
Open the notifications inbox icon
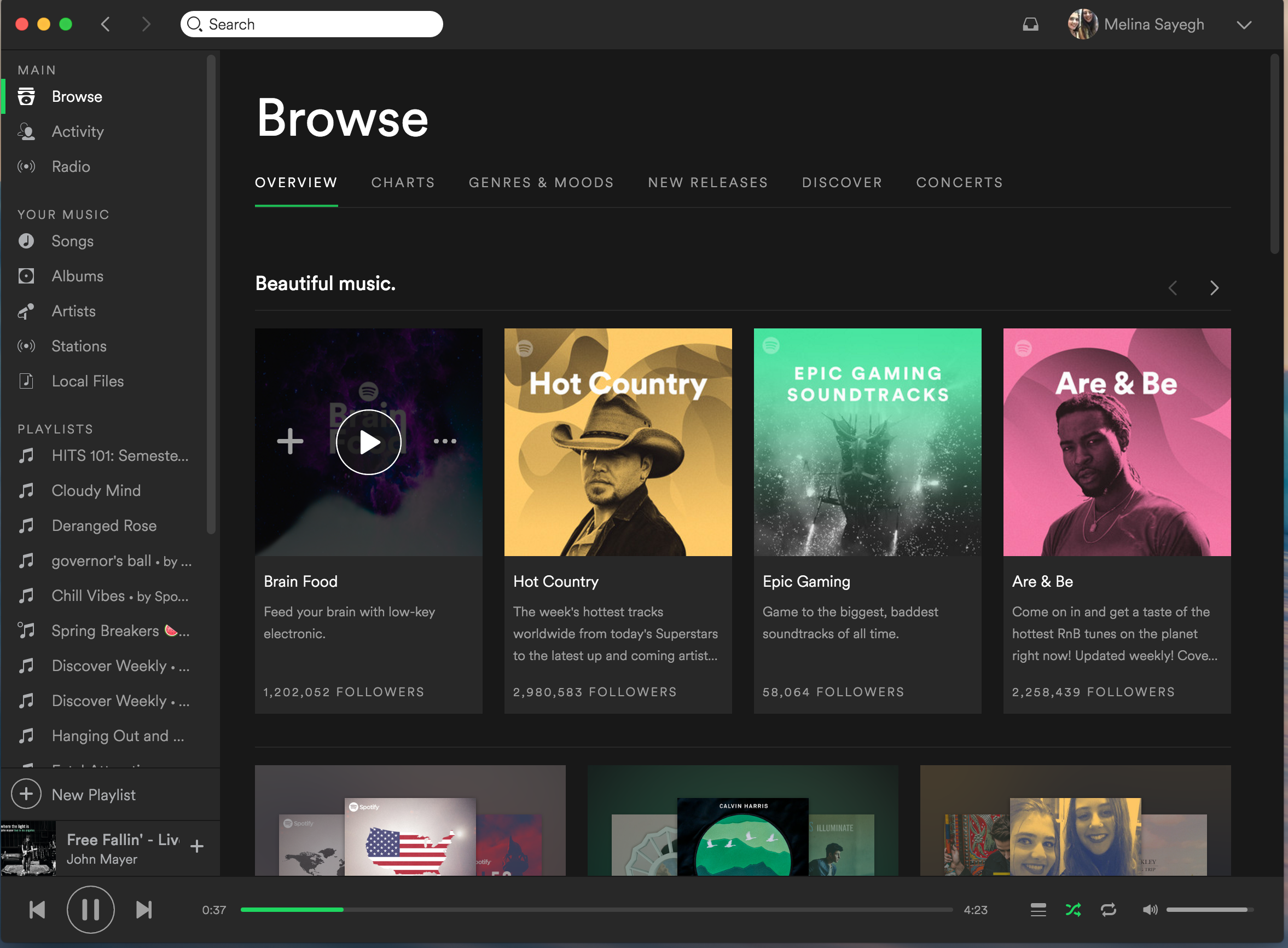(1030, 25)
